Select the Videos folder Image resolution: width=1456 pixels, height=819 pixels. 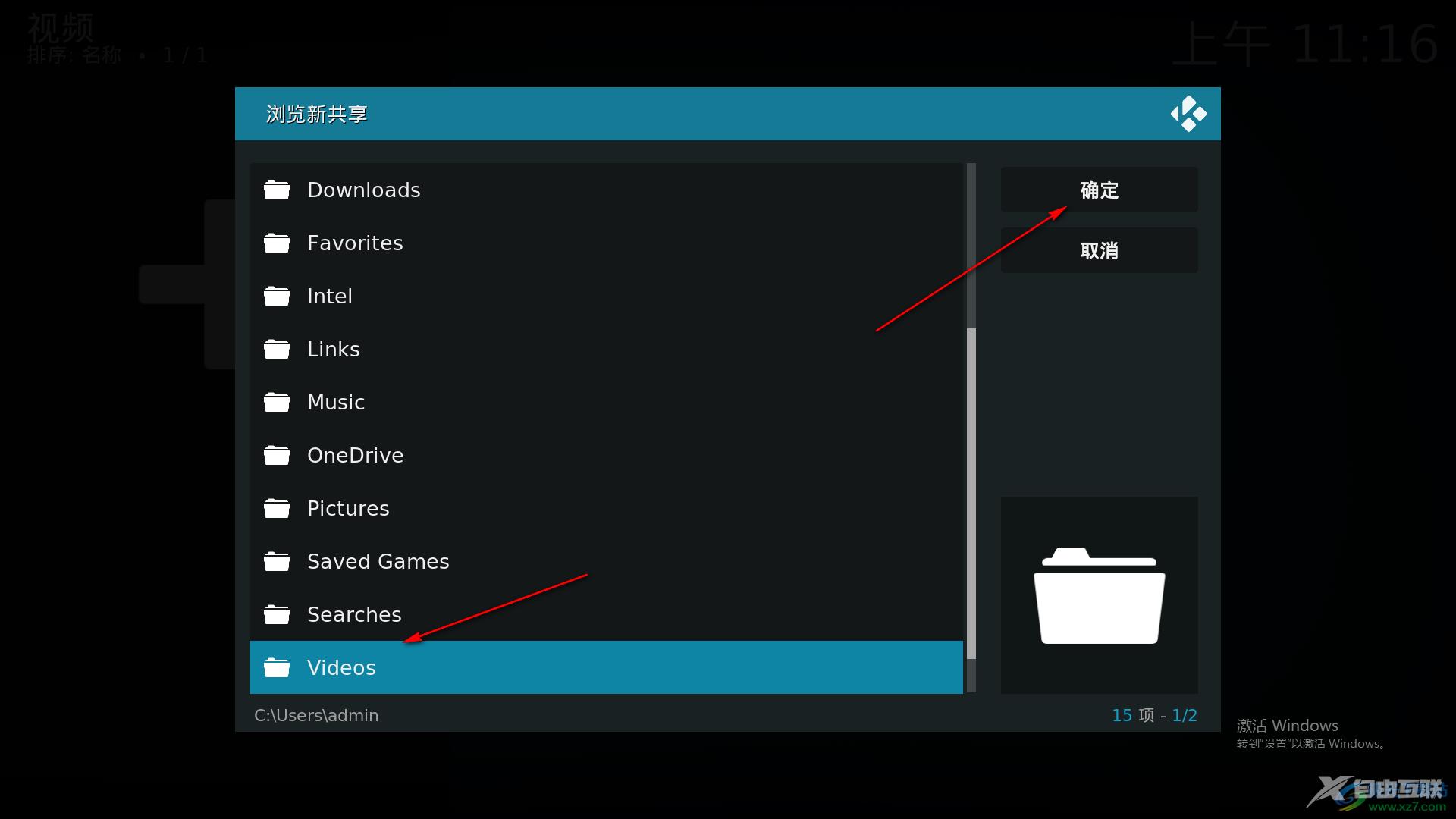342,667
